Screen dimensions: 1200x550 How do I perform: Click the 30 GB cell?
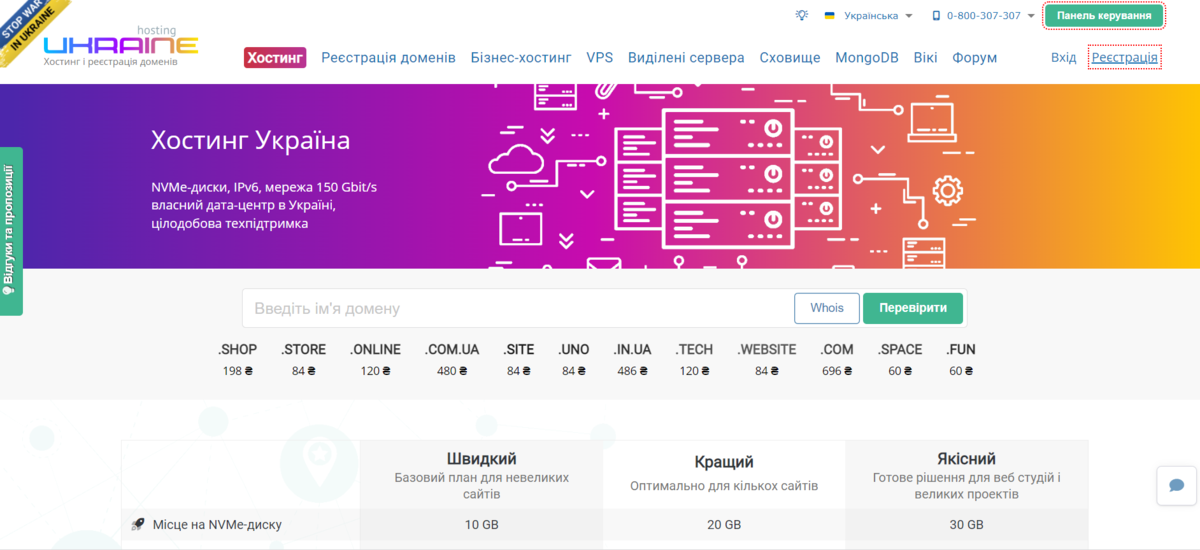click(x=966, y=524)
